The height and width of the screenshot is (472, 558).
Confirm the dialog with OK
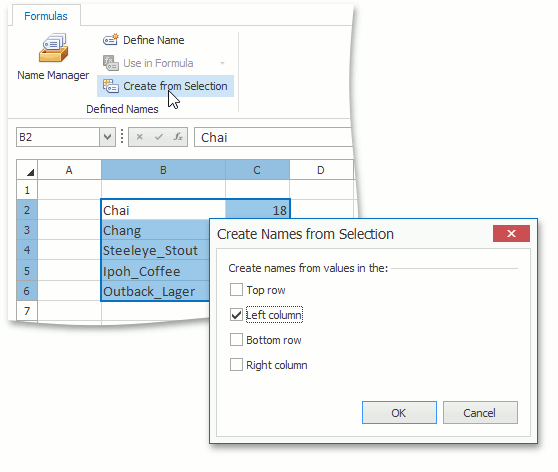[399, 413]
